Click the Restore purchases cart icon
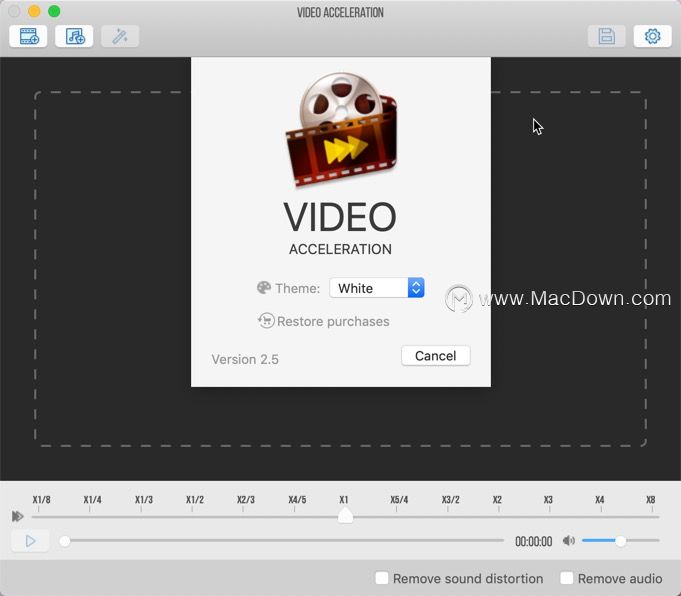This screenshot has height=596, width=681. click(x=266, y=321)
